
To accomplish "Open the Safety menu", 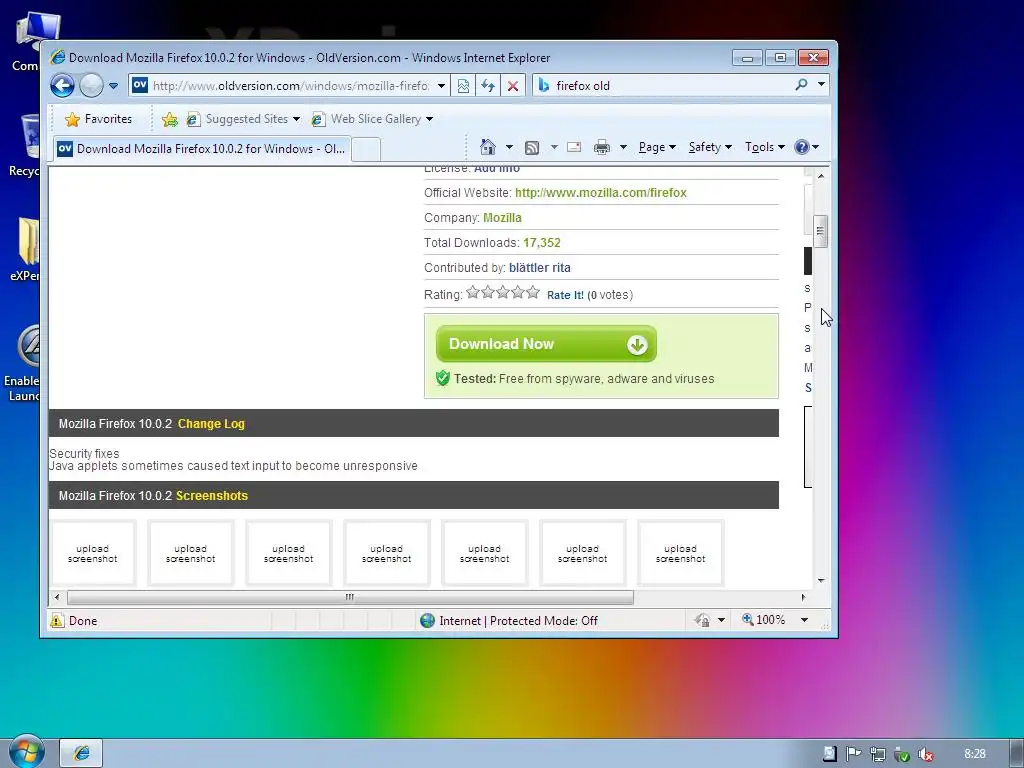I will coord(710,147).
